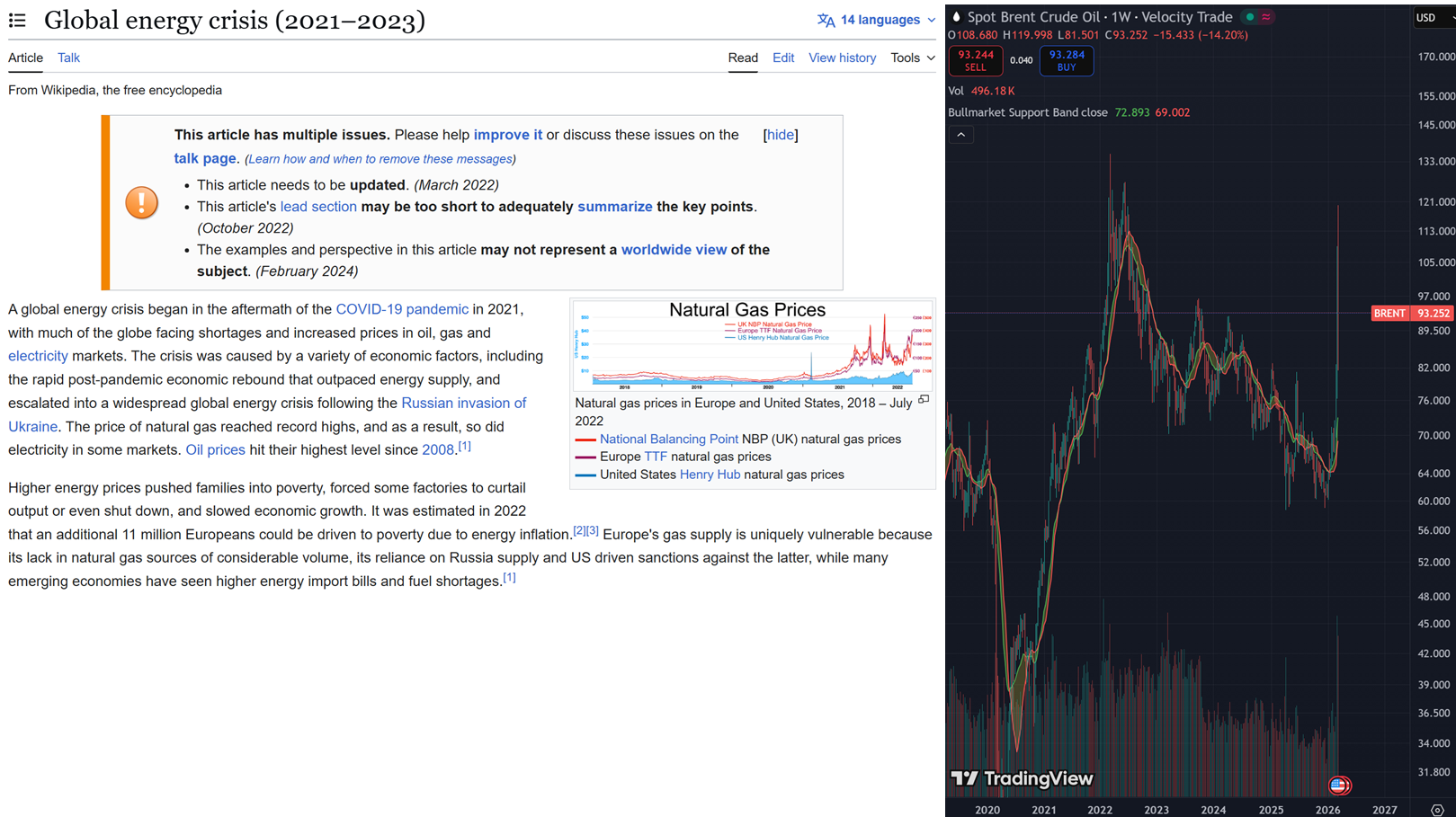This screenshot has height=817, width=1456.
Task: Click the orange warning icon in issues box
Action: pyautogui.click(x=141, y=202)
